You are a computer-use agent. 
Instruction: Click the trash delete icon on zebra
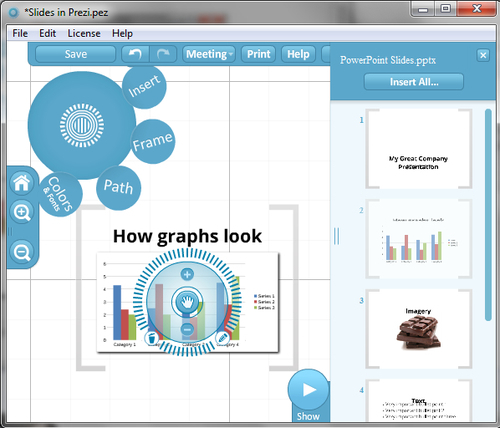coord(152,338)
